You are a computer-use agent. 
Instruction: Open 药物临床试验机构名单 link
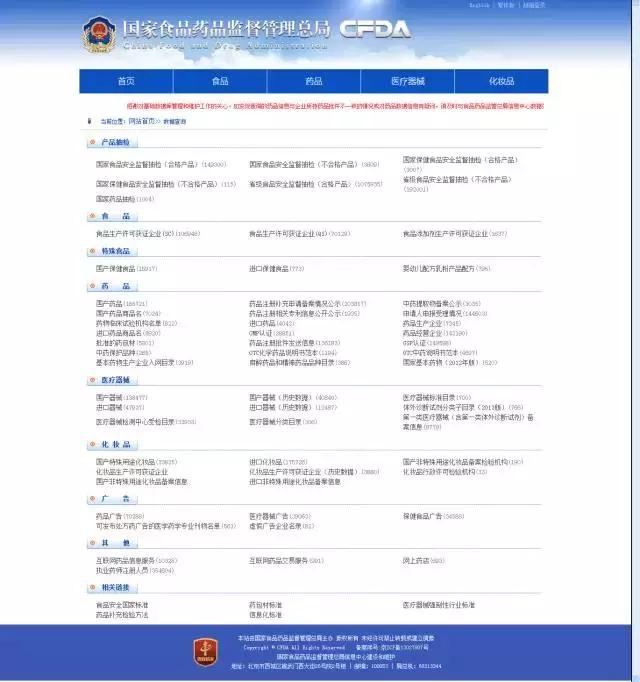coord(136,324)
